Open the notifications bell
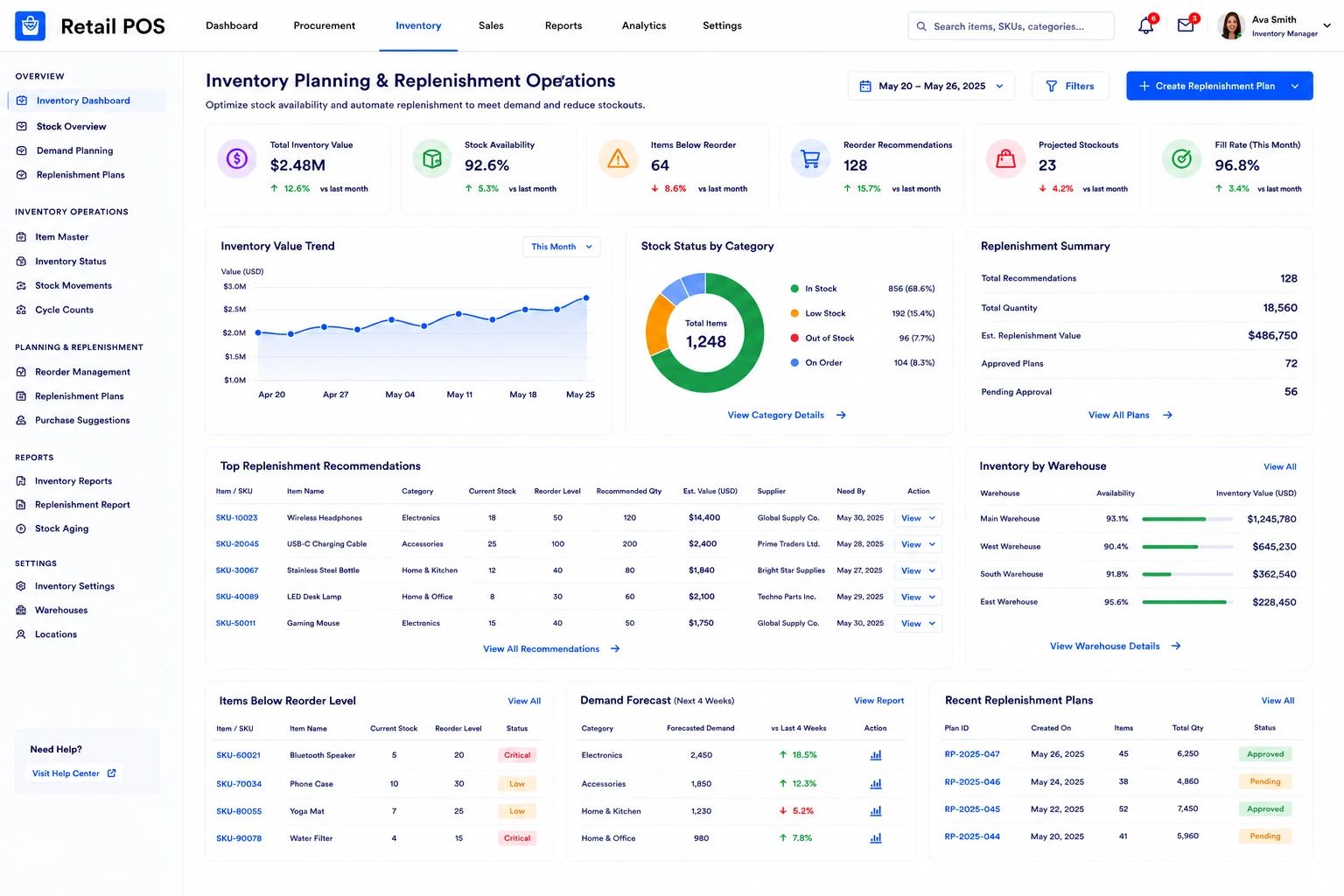 point(1145,26)
